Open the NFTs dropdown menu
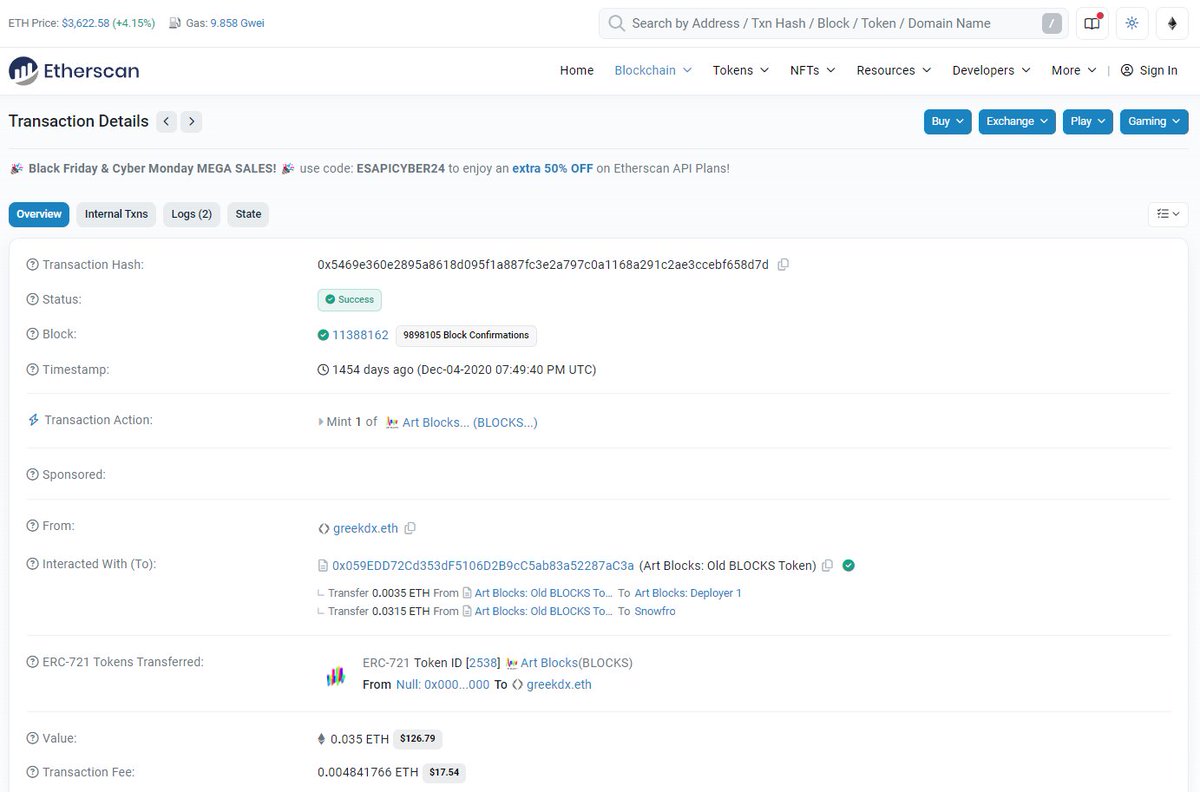The height and width of the screenshot is (792, 1200). pos(813,70)
